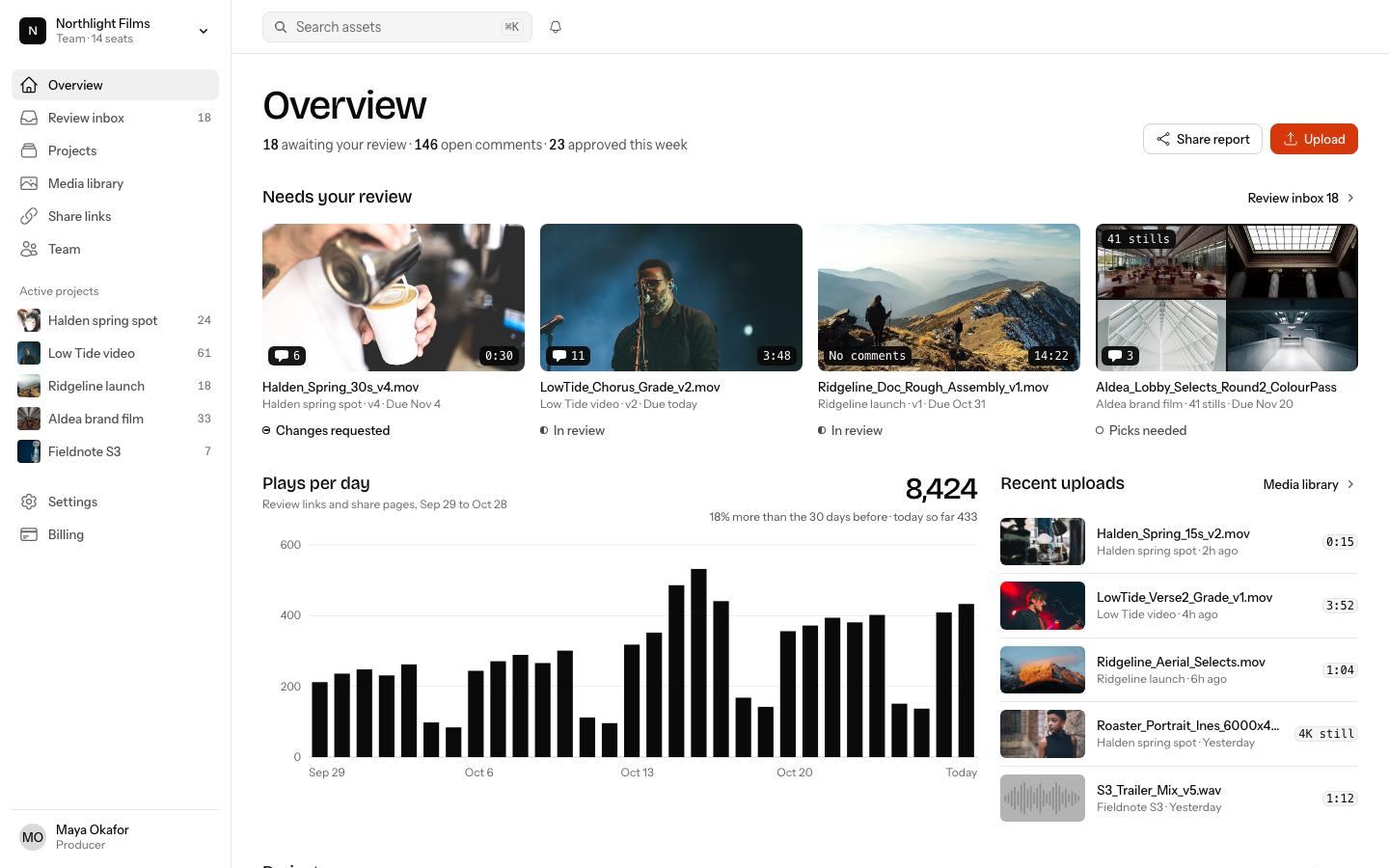Viewport: 1389px width, 868px height.
Task: Open the Ridgeline_Doc_Rough_Assembly_v1.mov title link
Action: [x=933, y=387]
